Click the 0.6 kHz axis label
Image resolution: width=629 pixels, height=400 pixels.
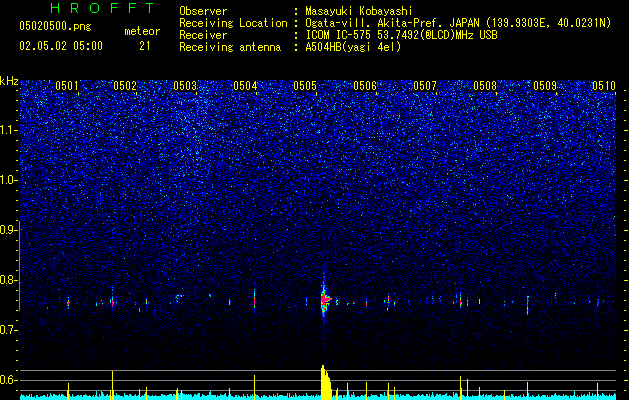(8, 380)
